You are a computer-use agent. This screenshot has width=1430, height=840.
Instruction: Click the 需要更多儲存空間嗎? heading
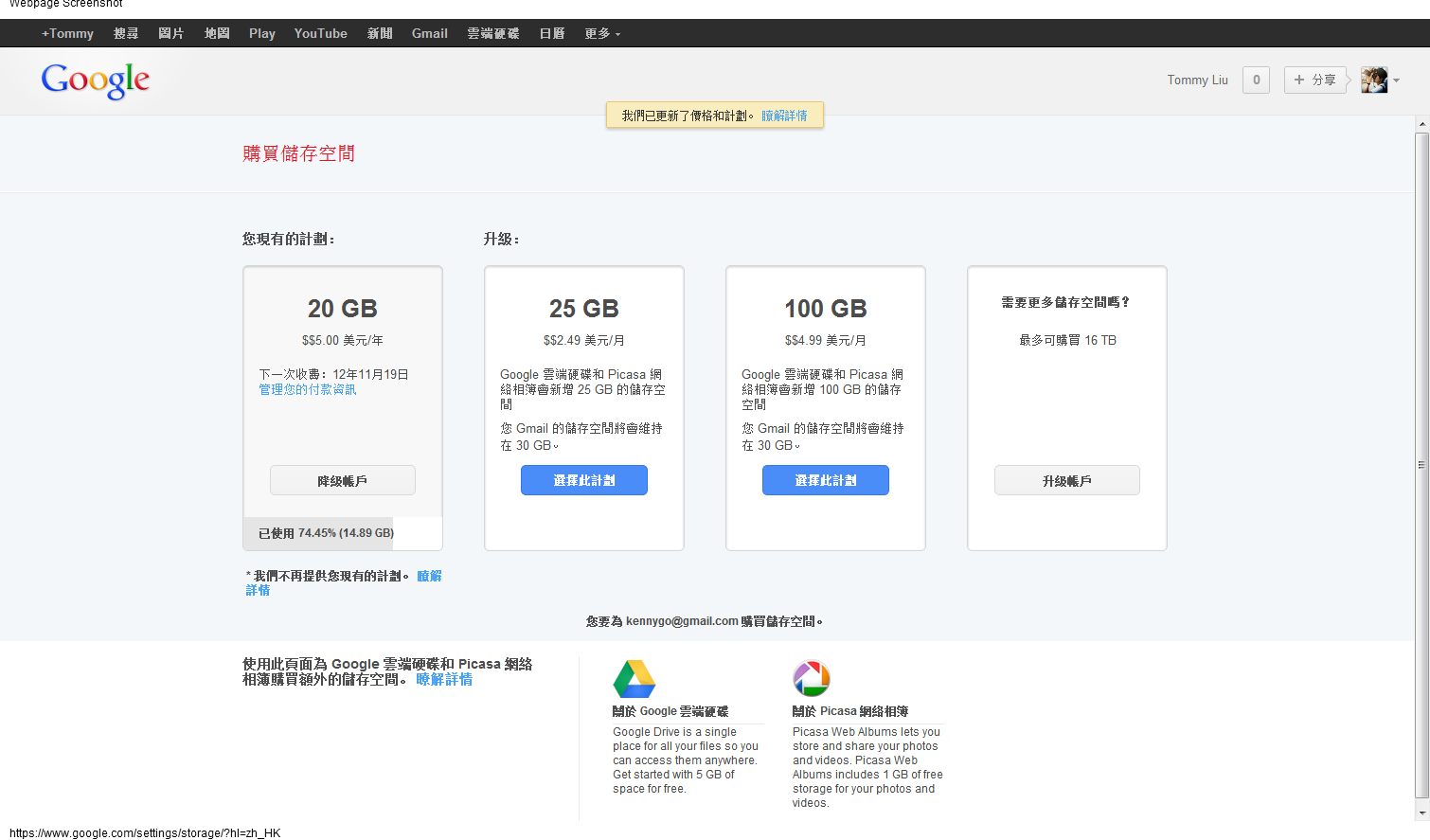coord(1065,302)
